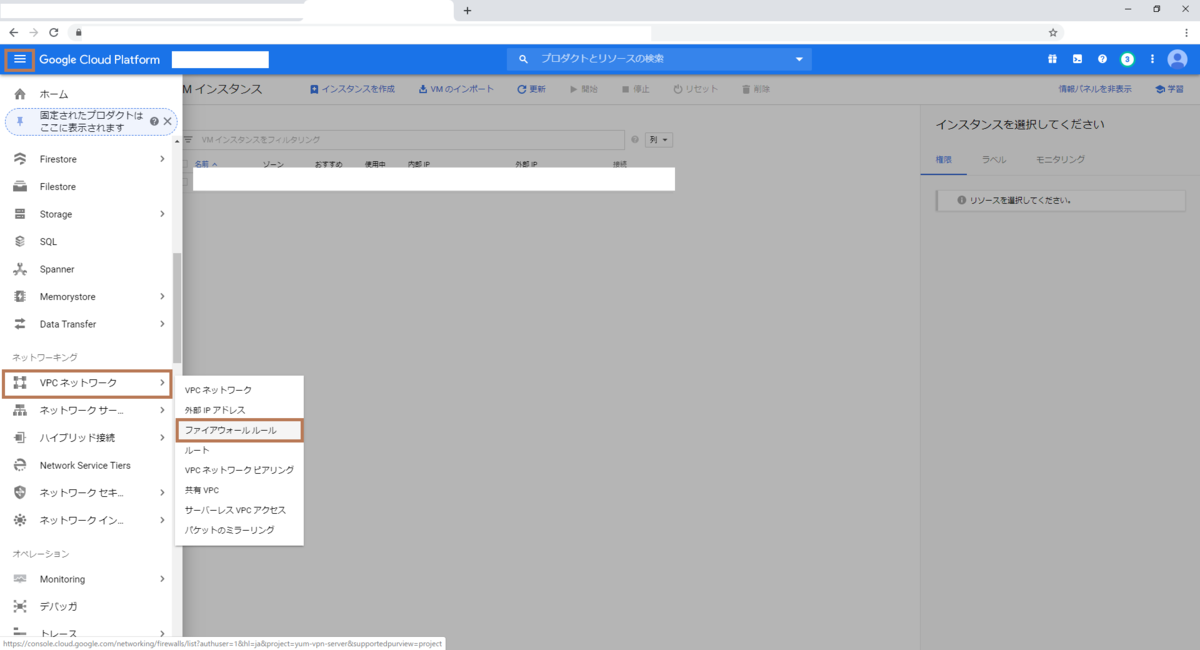Expand the Memorystore submenu chevron
Image resolution: width=1200 pixels, height=650 pixels.
[162, 297]
